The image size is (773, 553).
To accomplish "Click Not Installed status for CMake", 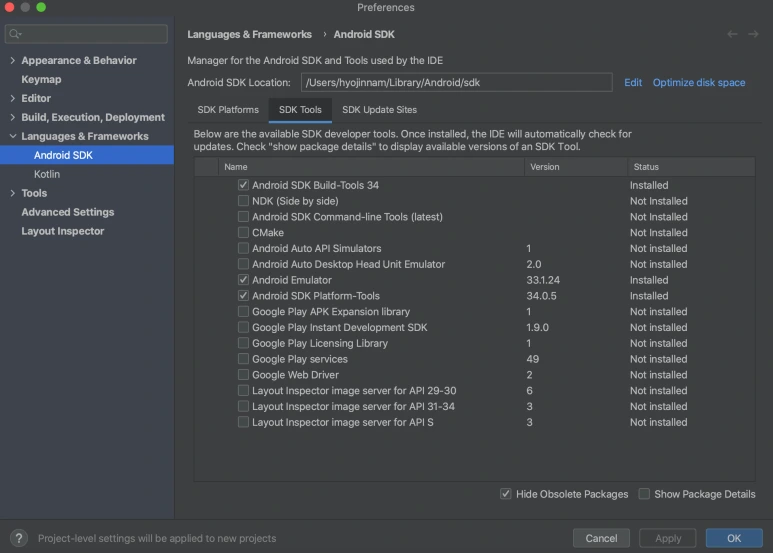I will 658,233.
